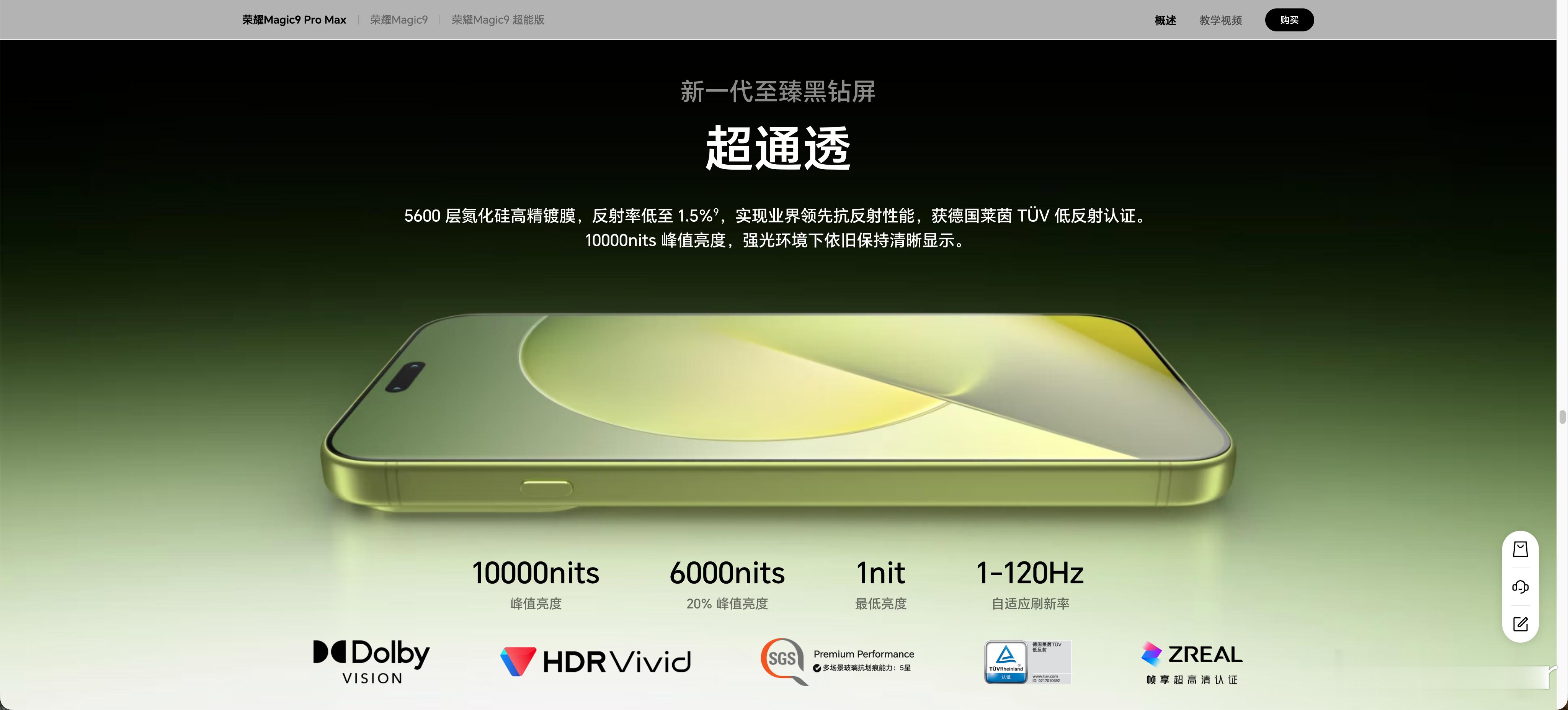The width and height of the screenshot is (1568, 710).
Task: Click the 20% 峰值亮度 label
Action: pyautogui.click(x=727, y=604)
